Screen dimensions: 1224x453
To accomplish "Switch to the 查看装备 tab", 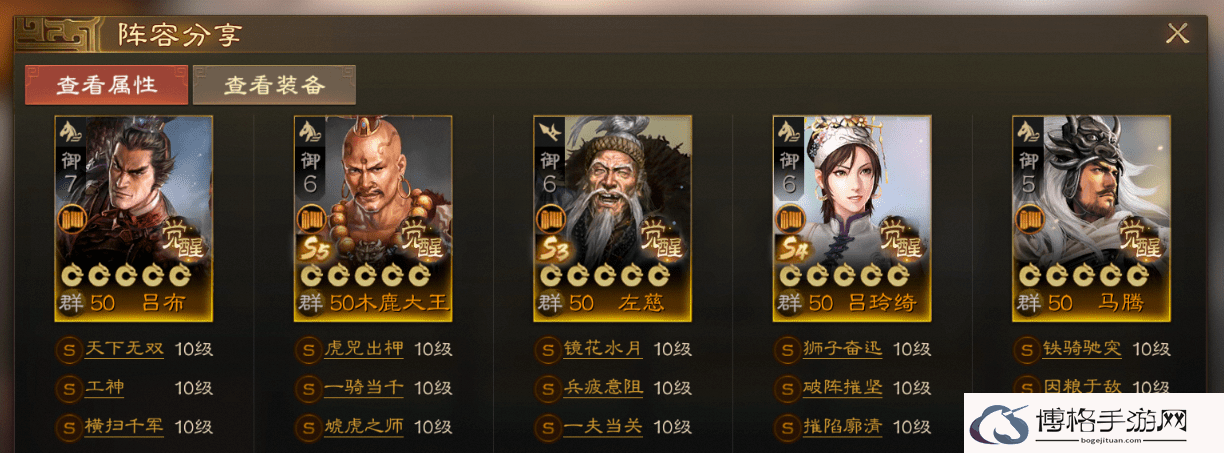I will [274, 85].
